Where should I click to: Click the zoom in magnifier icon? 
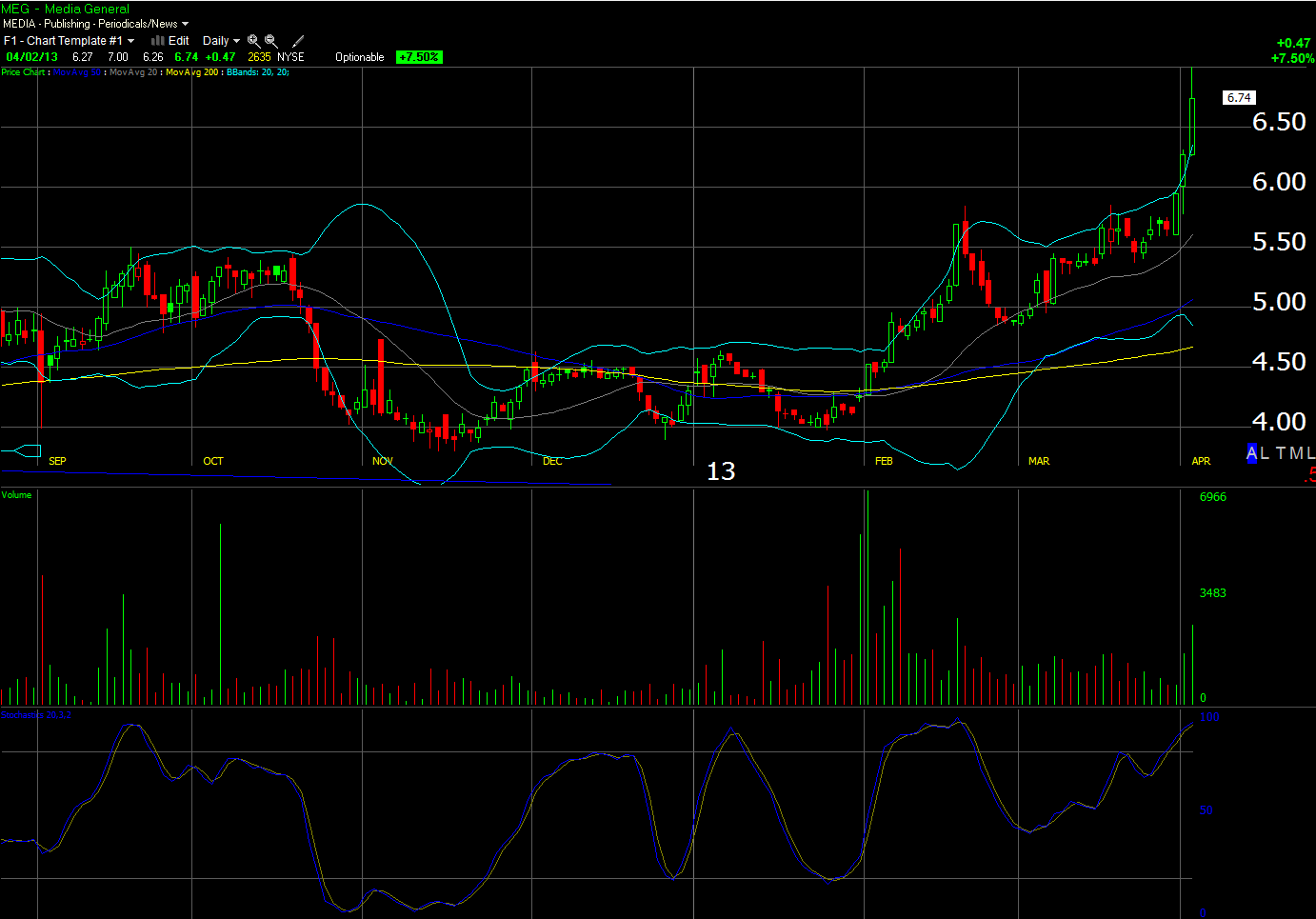click(x=253, y=41)
